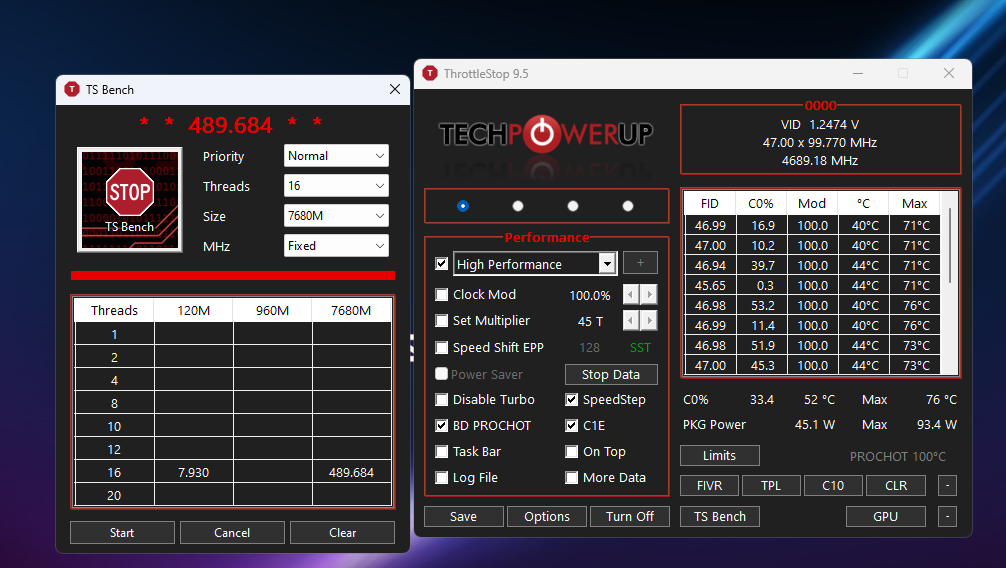The height and width of the screenshot is (568, 1006).
Task: Click the 7.930 result cell
Action: pos(194,473)
